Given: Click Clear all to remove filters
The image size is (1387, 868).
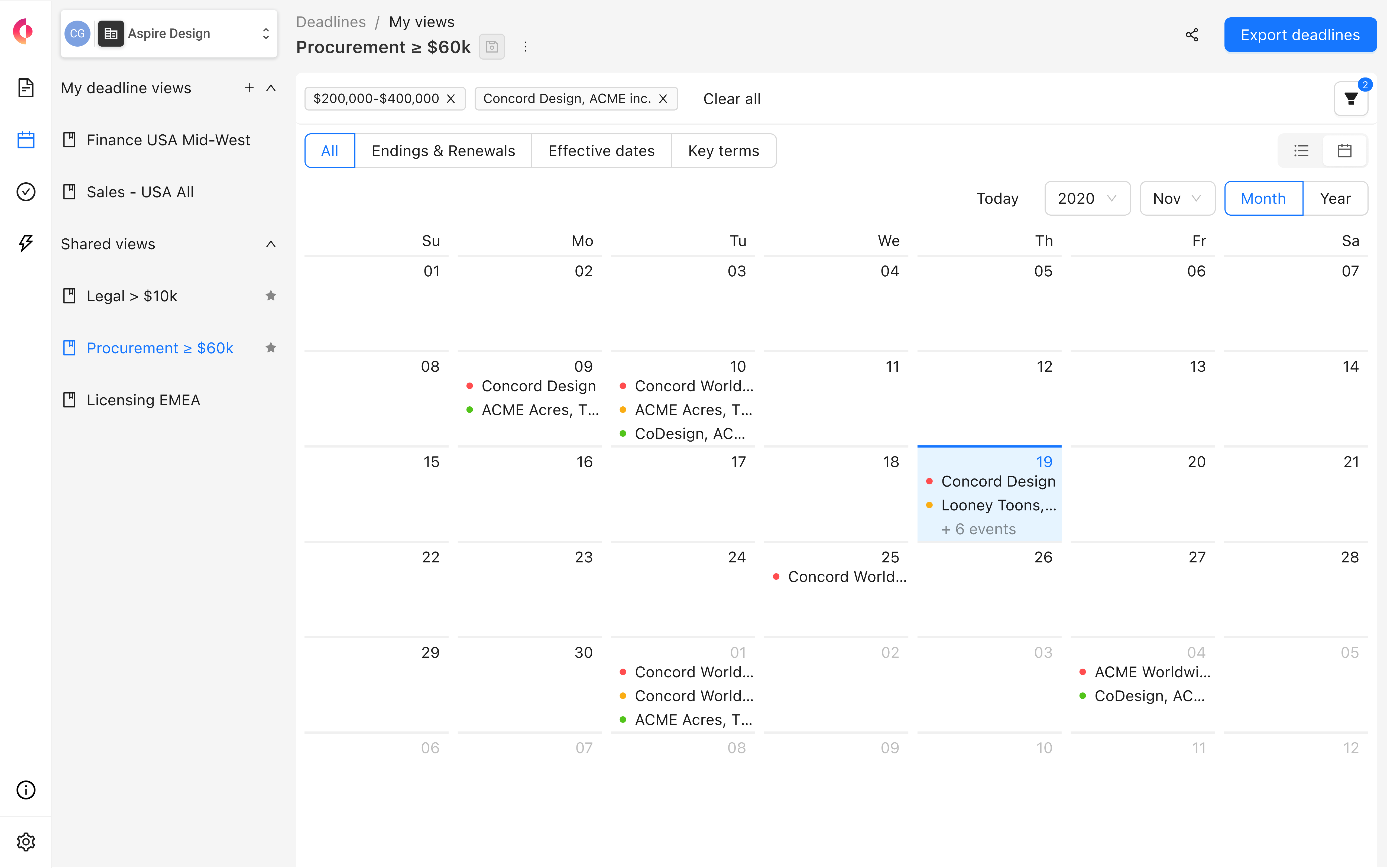Looking at the screenshot, I should (731, 98).
